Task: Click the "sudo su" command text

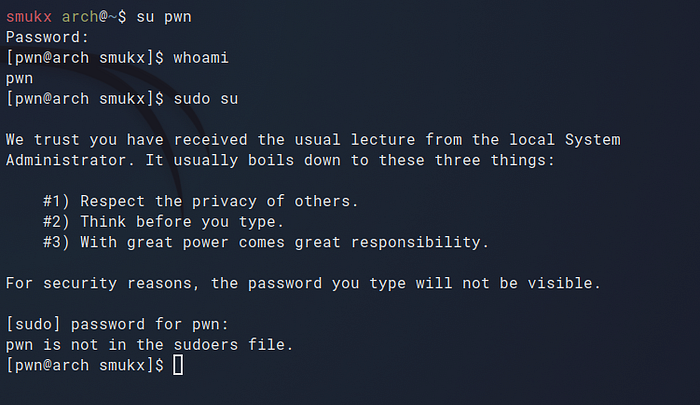Action: [x=206, y=99]
